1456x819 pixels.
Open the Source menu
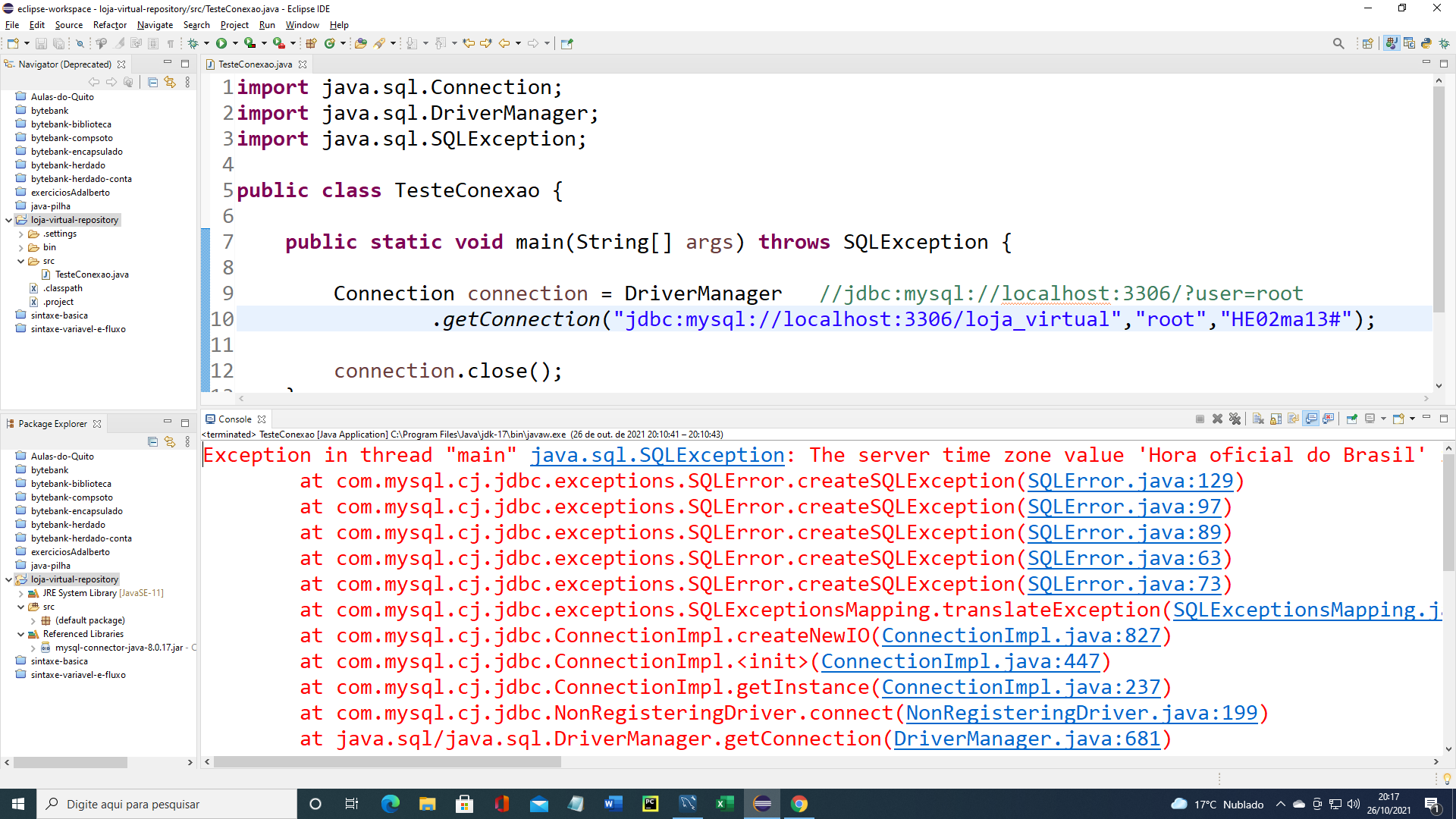pyautogui.click(x=68, y=25)
